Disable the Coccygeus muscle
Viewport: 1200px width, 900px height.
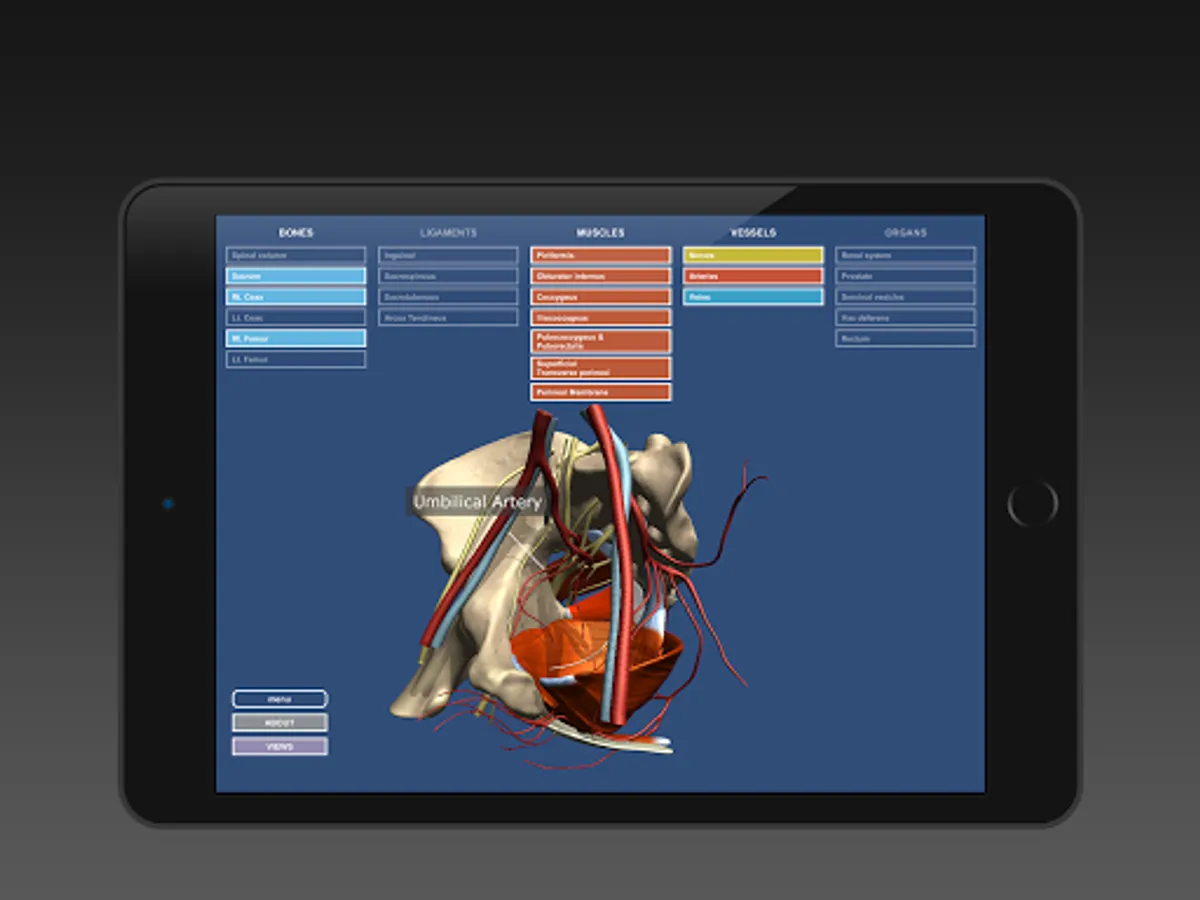[x=600, y=296]
